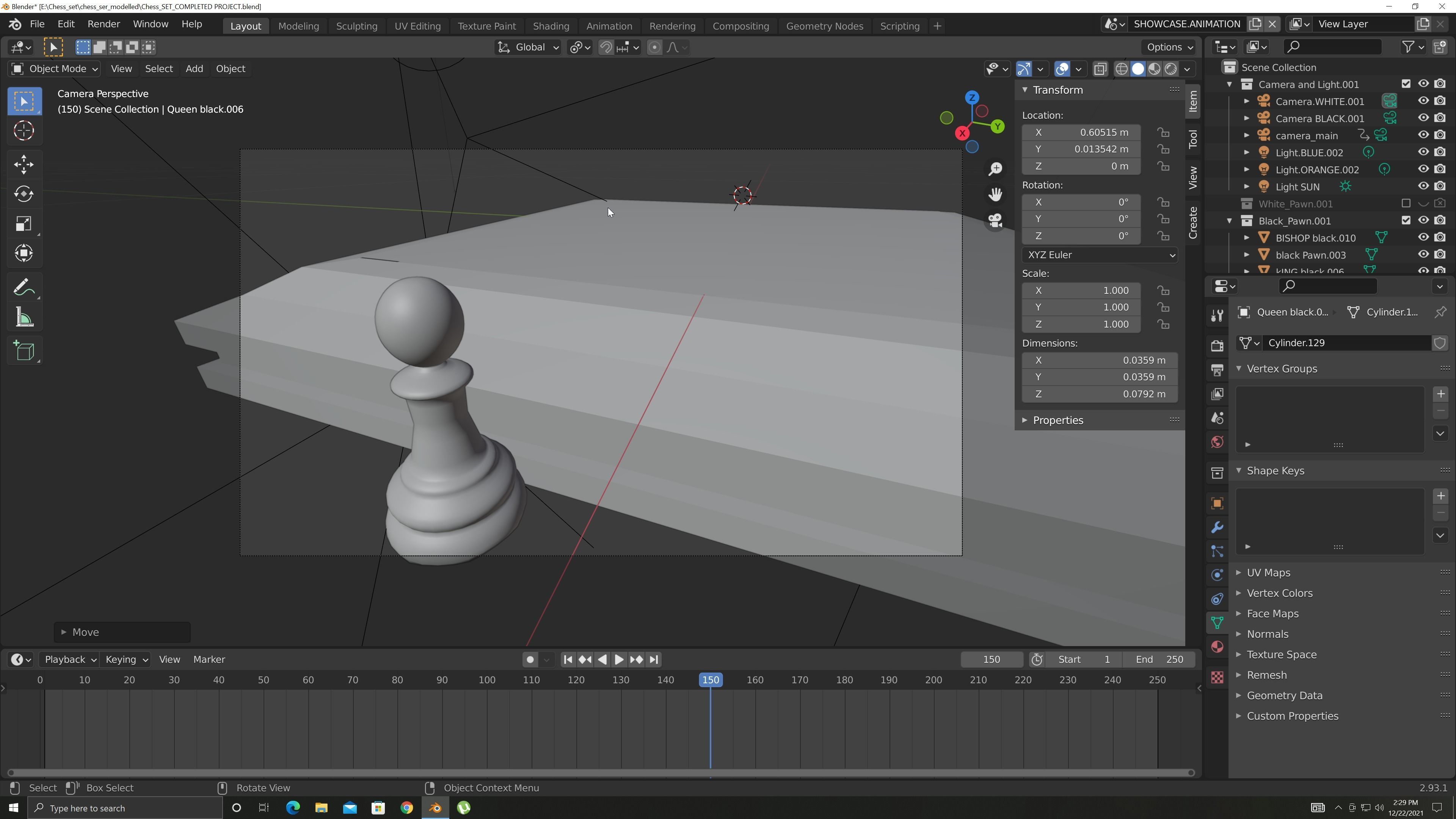1456x819 pixels.
Task: Switch to the Animation workspace tab
Action: point(609,26)
